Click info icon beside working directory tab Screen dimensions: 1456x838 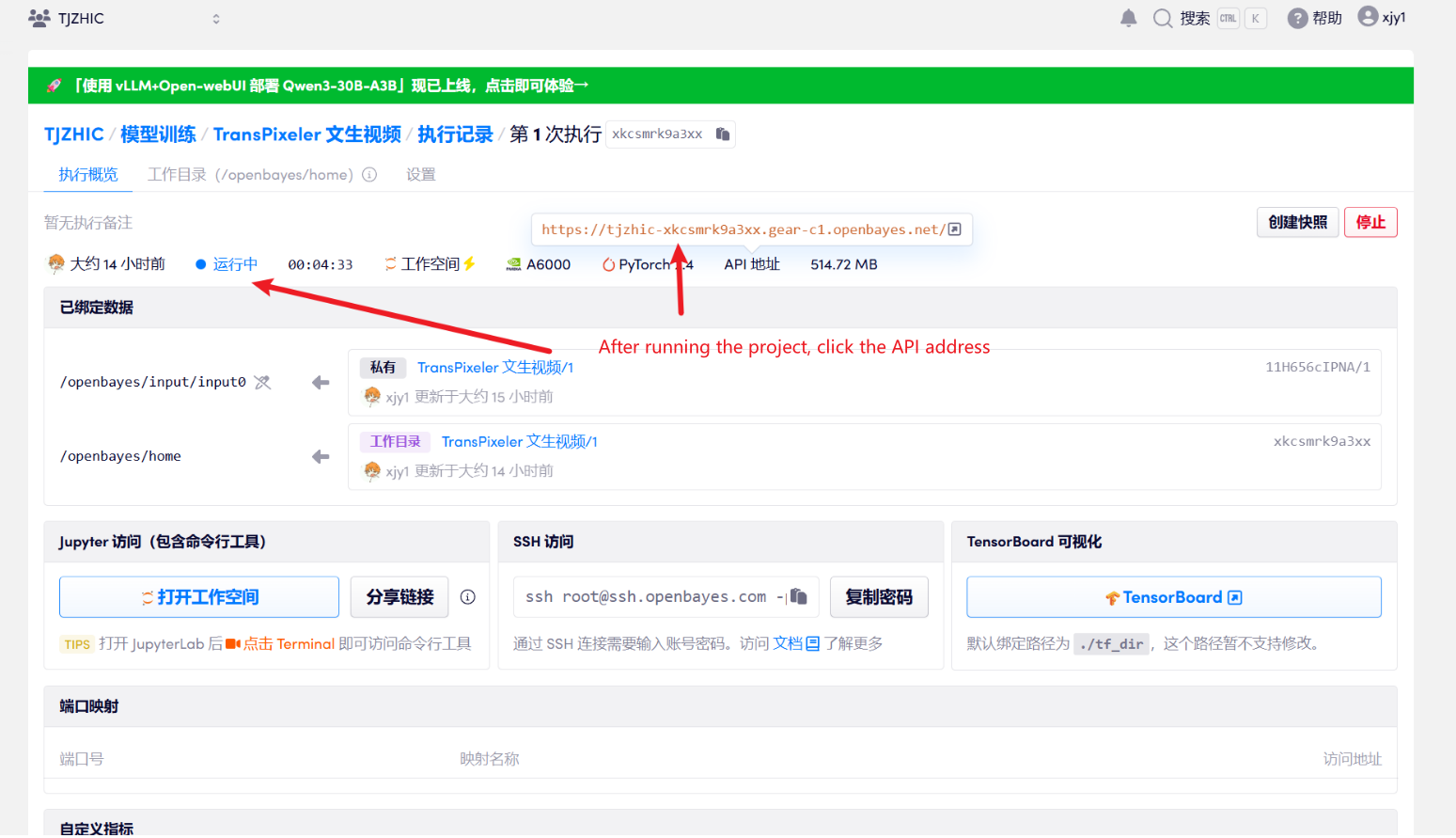(369, 174)
